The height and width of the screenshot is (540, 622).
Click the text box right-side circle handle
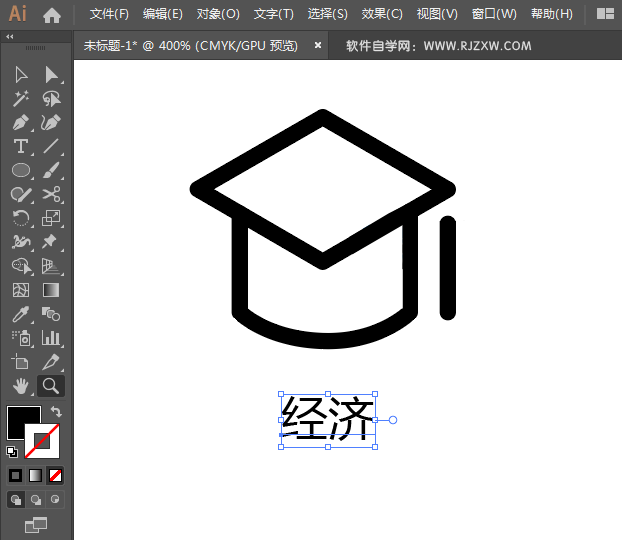click(x=393, y=420)
